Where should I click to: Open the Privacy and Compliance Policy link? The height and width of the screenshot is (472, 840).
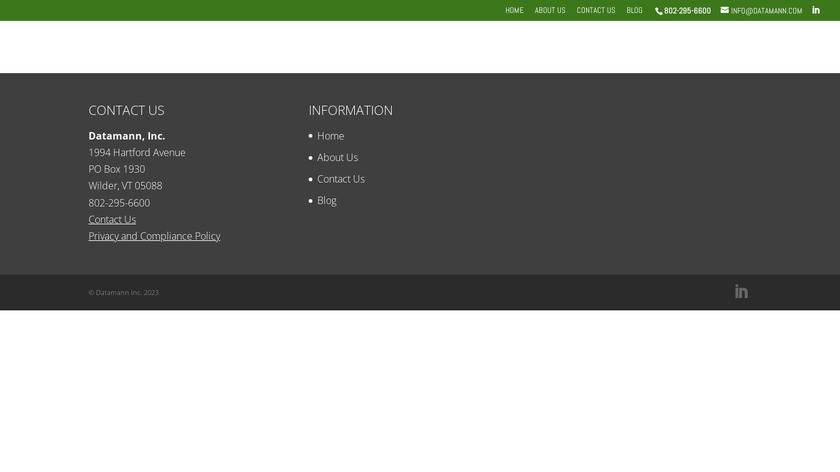coord(154,236)
